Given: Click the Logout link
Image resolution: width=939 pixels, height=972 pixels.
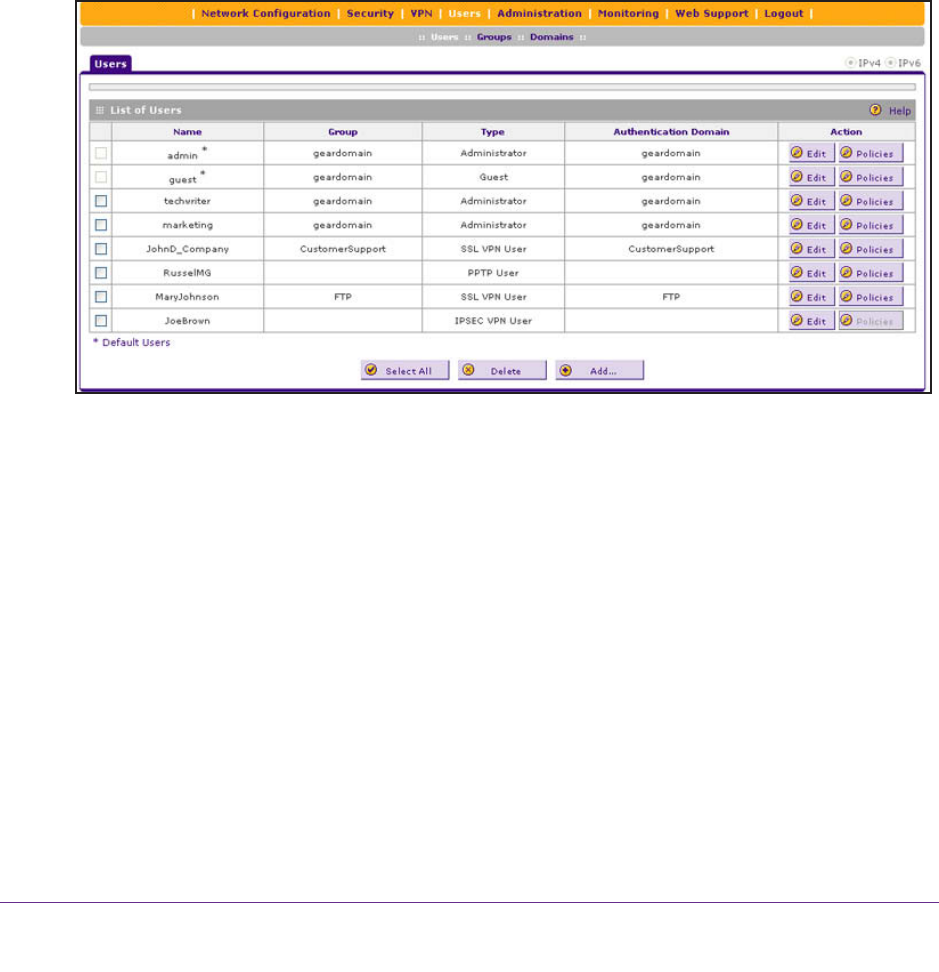Looking at the screenshot, I should coord(783,14).
